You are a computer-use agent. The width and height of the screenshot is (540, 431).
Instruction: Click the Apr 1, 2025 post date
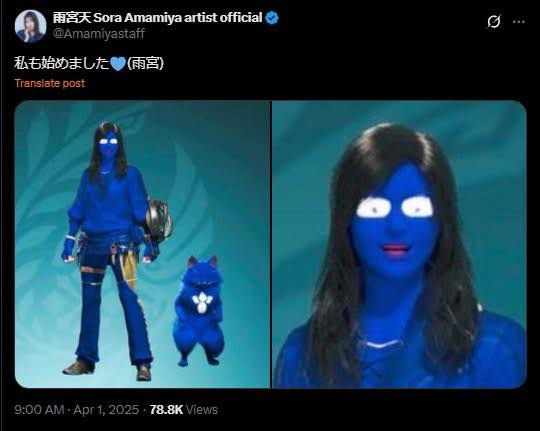point(106,410)
